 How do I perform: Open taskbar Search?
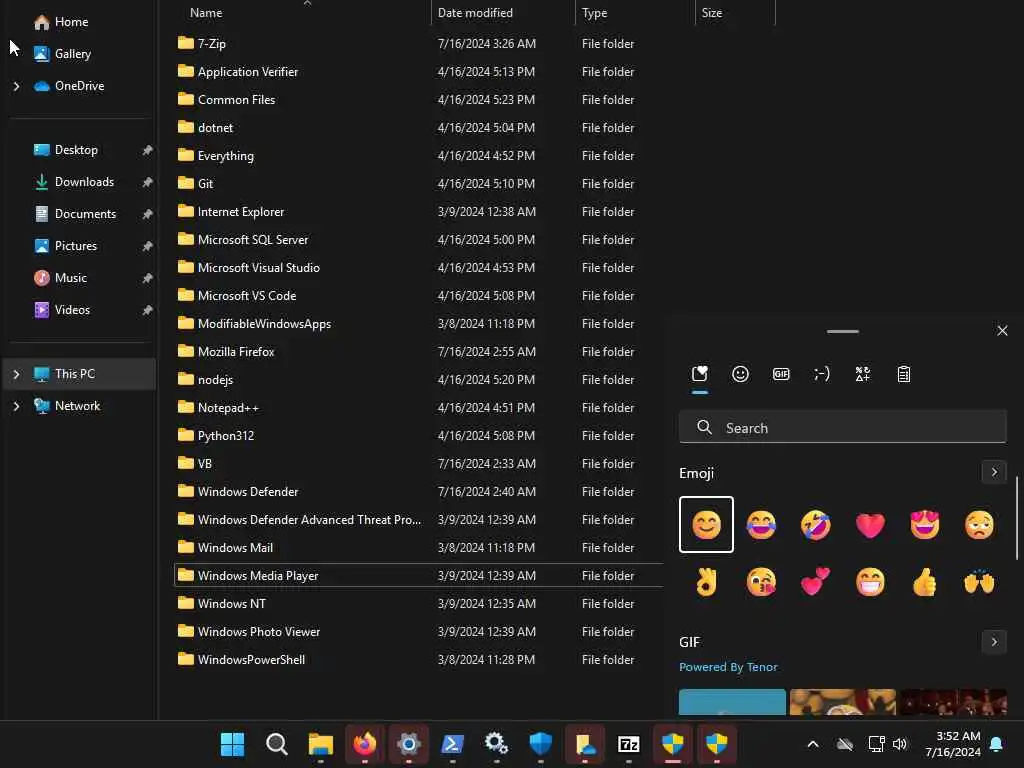pos(277,744)
